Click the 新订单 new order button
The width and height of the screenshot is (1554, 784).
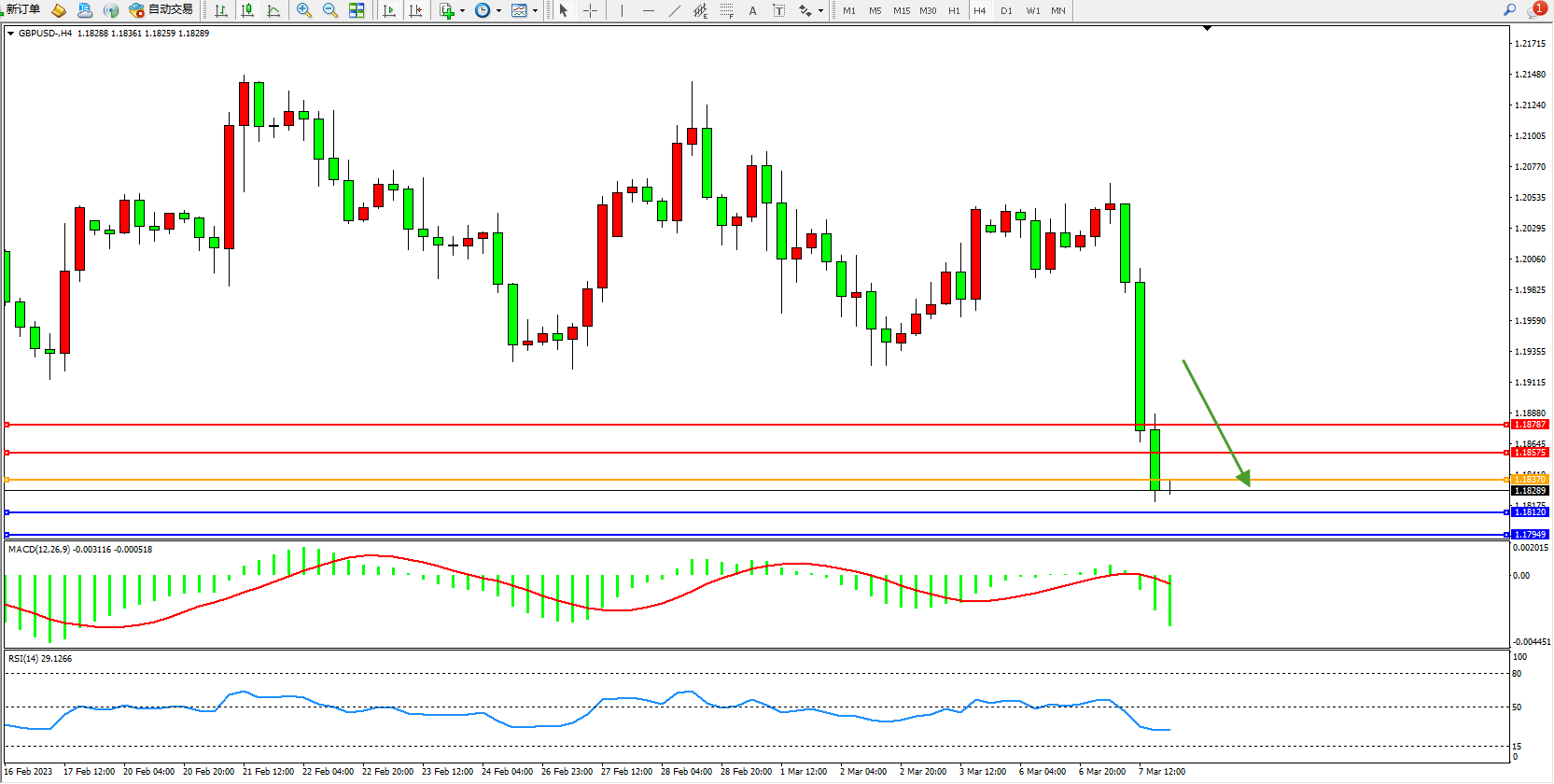coord(22,9)
